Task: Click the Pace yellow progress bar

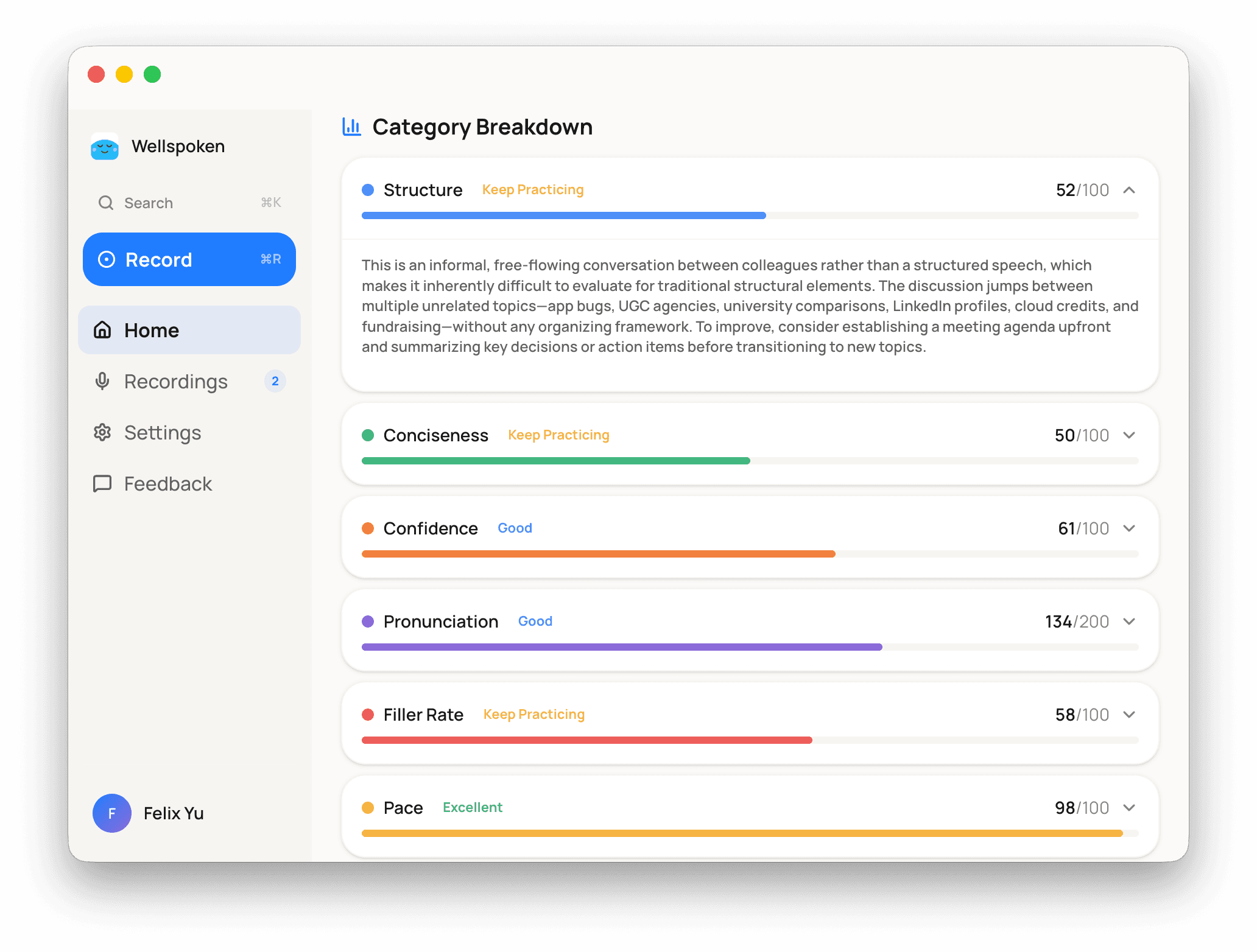Action: [x=742, y=833]
